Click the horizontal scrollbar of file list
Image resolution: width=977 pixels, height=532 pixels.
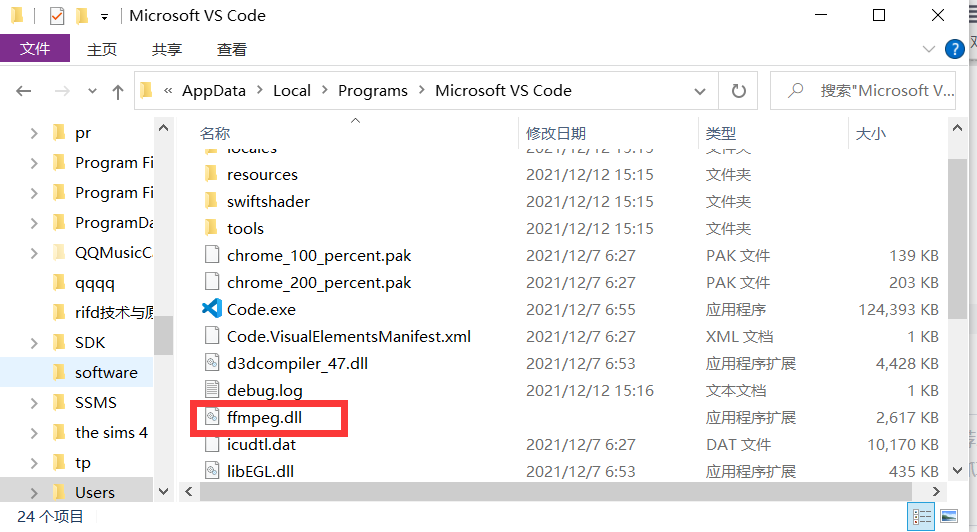[556, 492]
